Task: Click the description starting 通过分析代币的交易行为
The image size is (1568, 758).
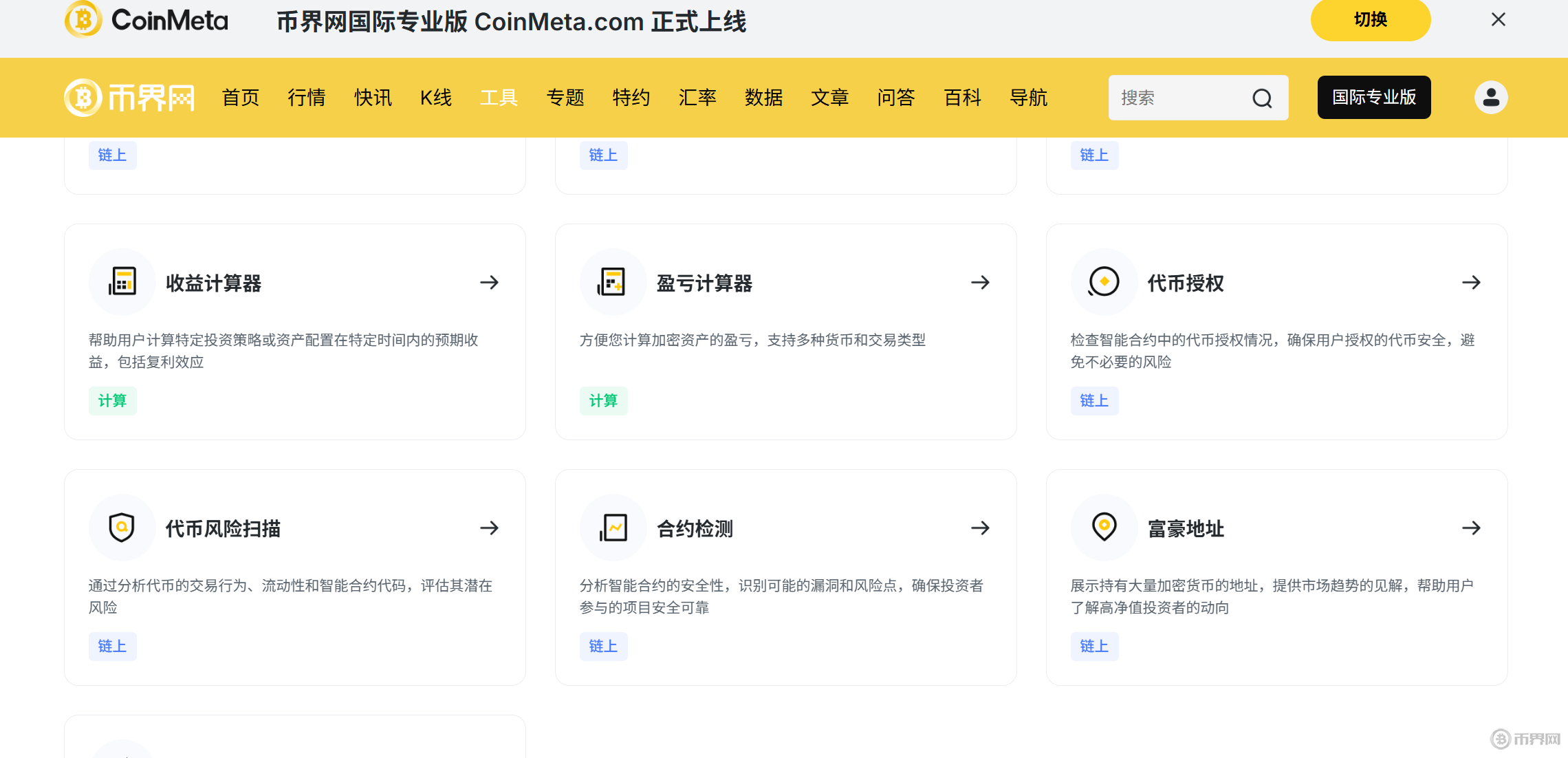Action: [x=291, y=596]
